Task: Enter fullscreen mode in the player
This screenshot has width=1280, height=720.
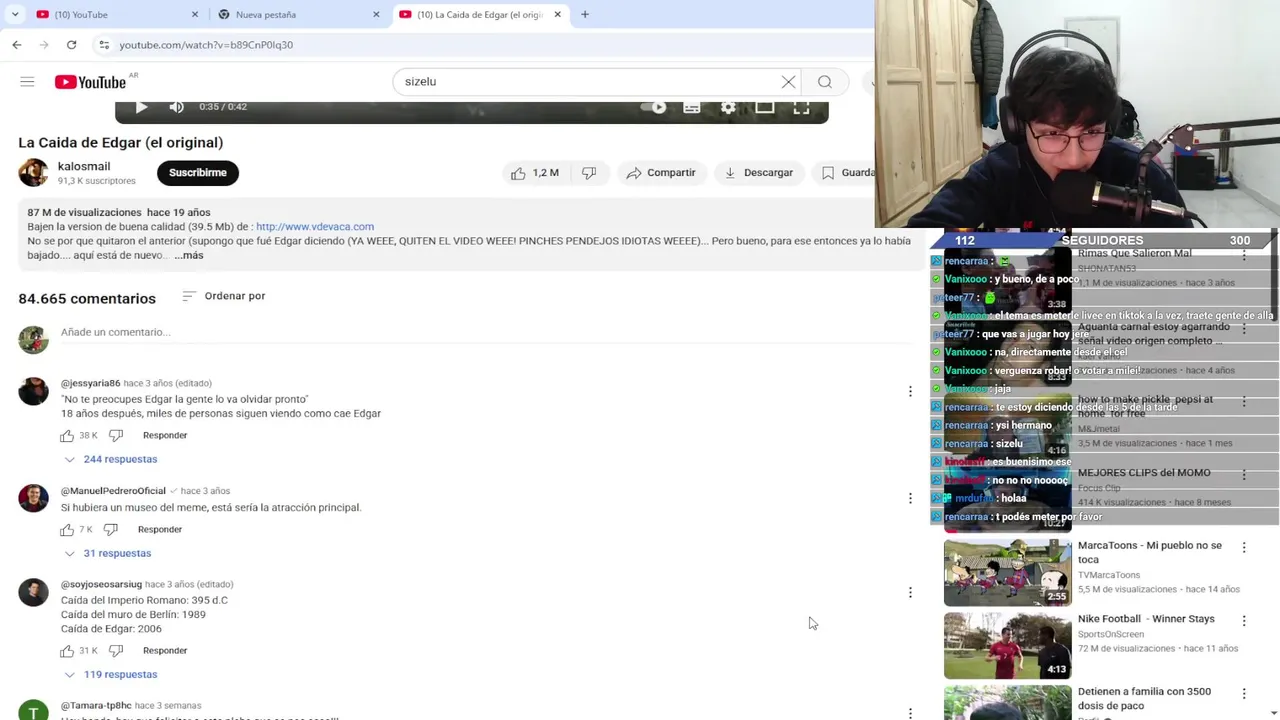Action: pos(801,107)
